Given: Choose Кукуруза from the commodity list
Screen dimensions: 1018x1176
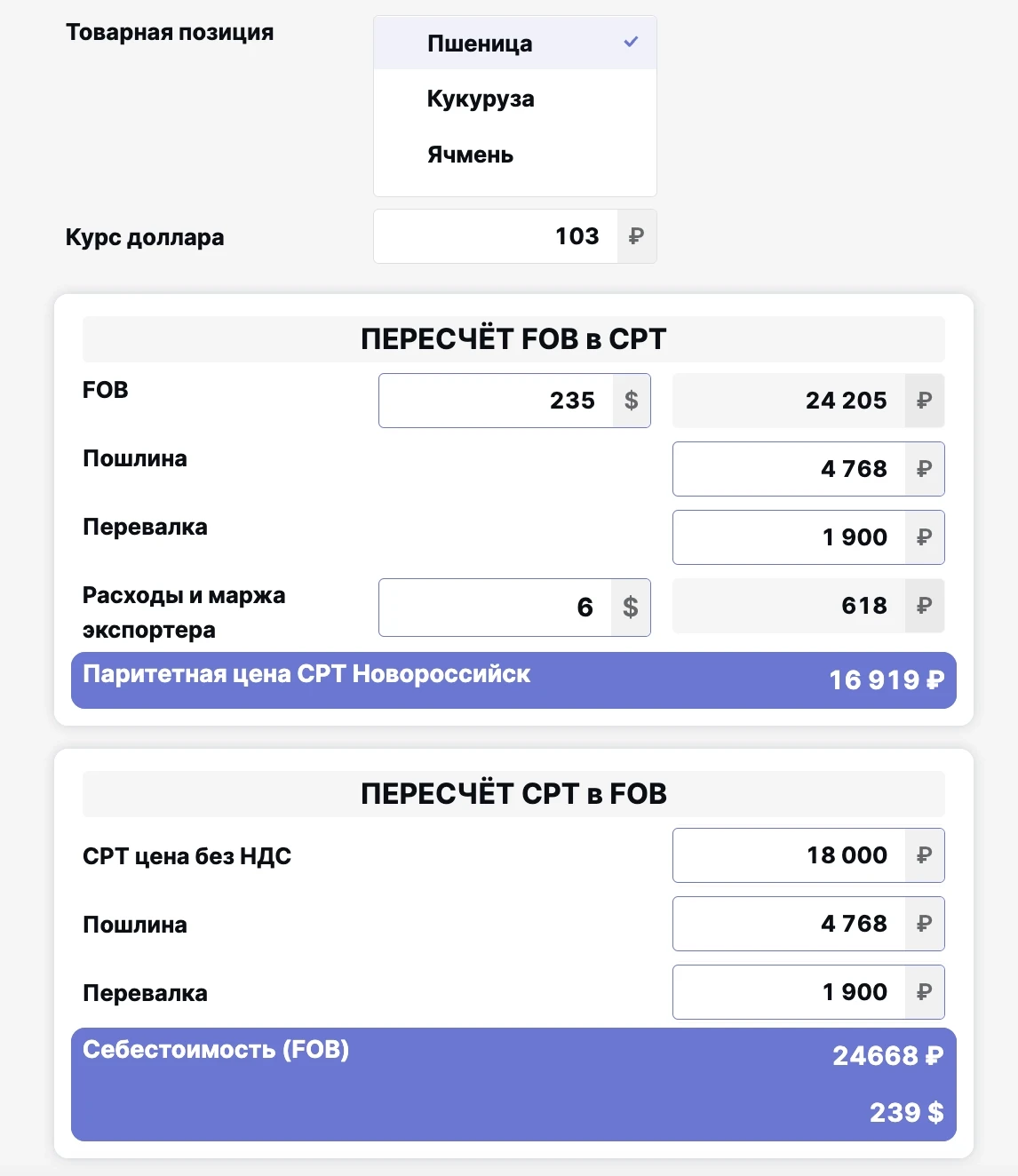Looking at the screenshot, I should coord(481,99).
